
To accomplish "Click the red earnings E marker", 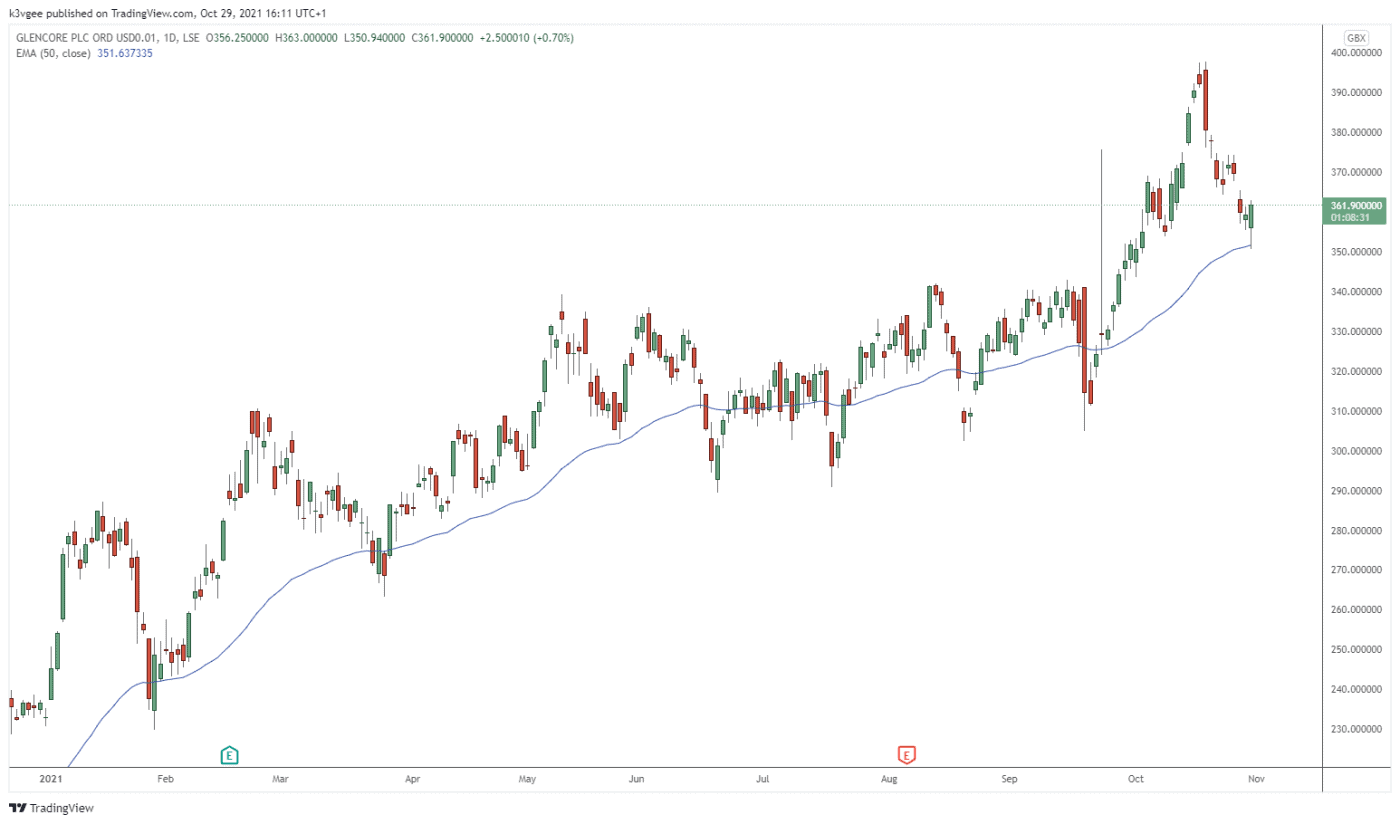I will [907, 755].
